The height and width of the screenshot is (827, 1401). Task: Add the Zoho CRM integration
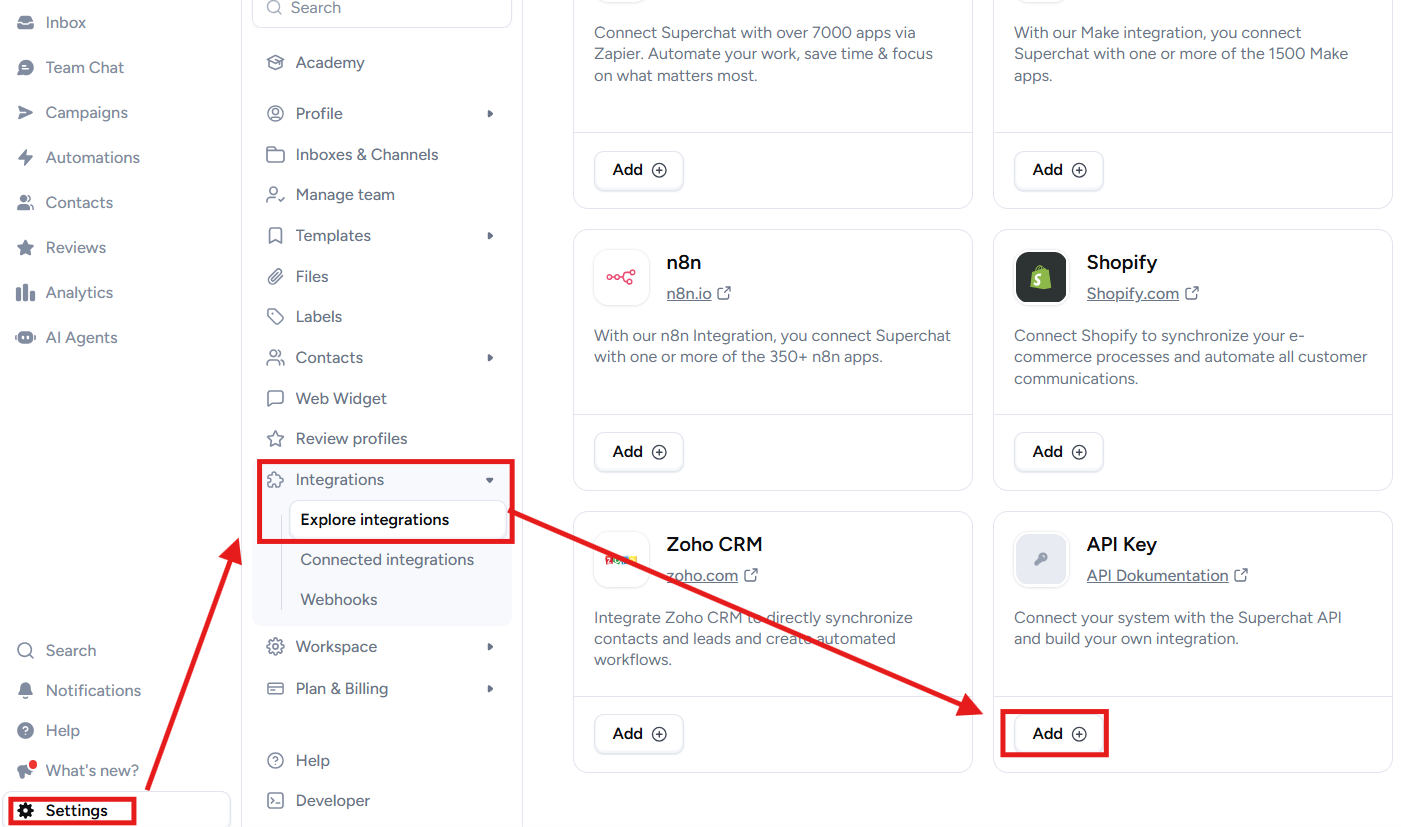[x=639, y=734]
